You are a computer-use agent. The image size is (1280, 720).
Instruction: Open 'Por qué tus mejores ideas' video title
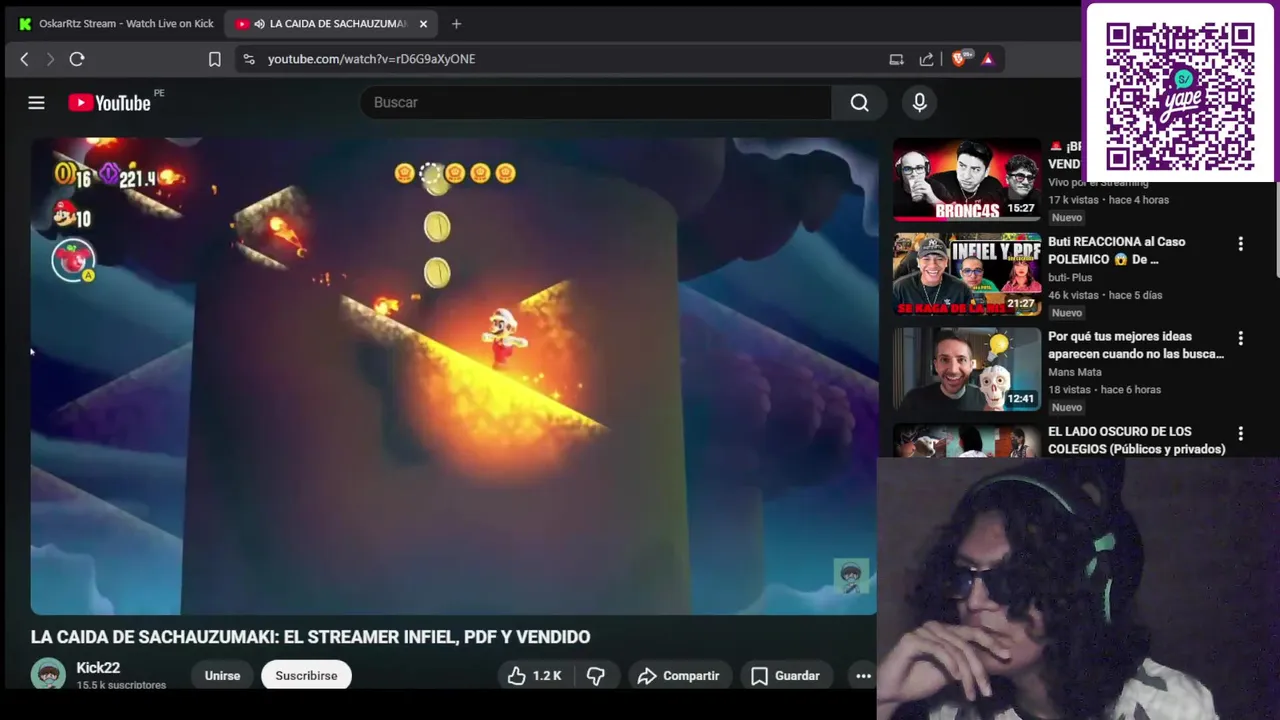pyautogui.click(x=1136, y=345)
